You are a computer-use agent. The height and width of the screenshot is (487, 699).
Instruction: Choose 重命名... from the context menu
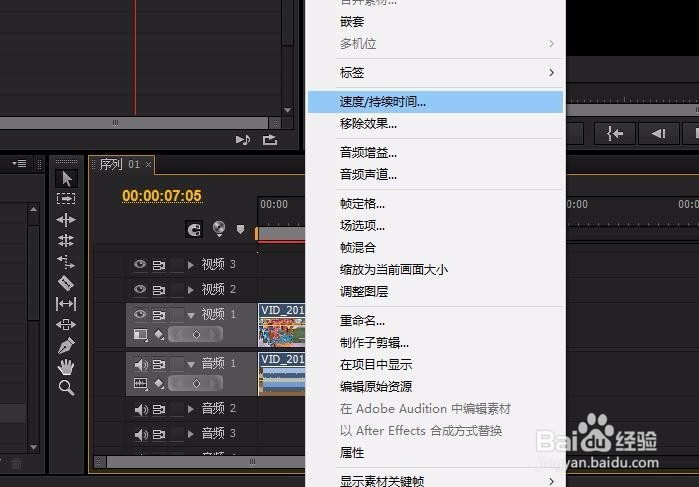(435, 321)
